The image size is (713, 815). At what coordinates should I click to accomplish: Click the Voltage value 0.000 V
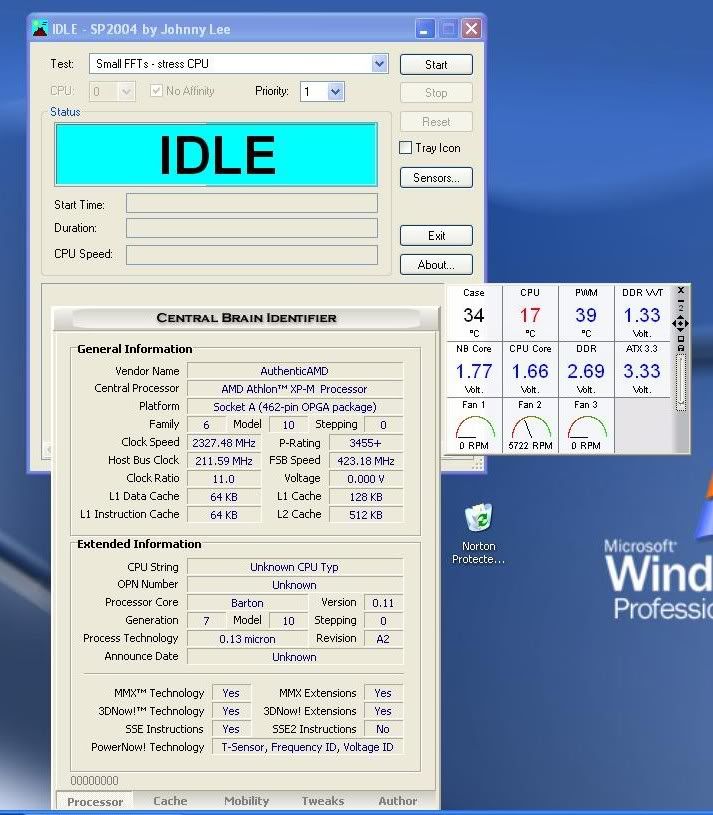365,479
